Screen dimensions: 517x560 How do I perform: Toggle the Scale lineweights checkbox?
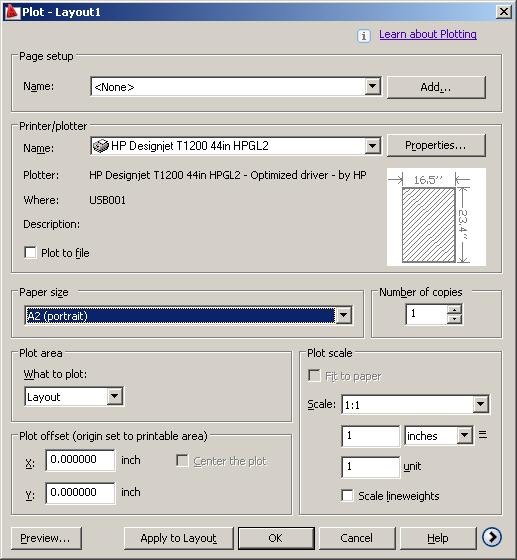pyautogui.click(x=347, y=495)
